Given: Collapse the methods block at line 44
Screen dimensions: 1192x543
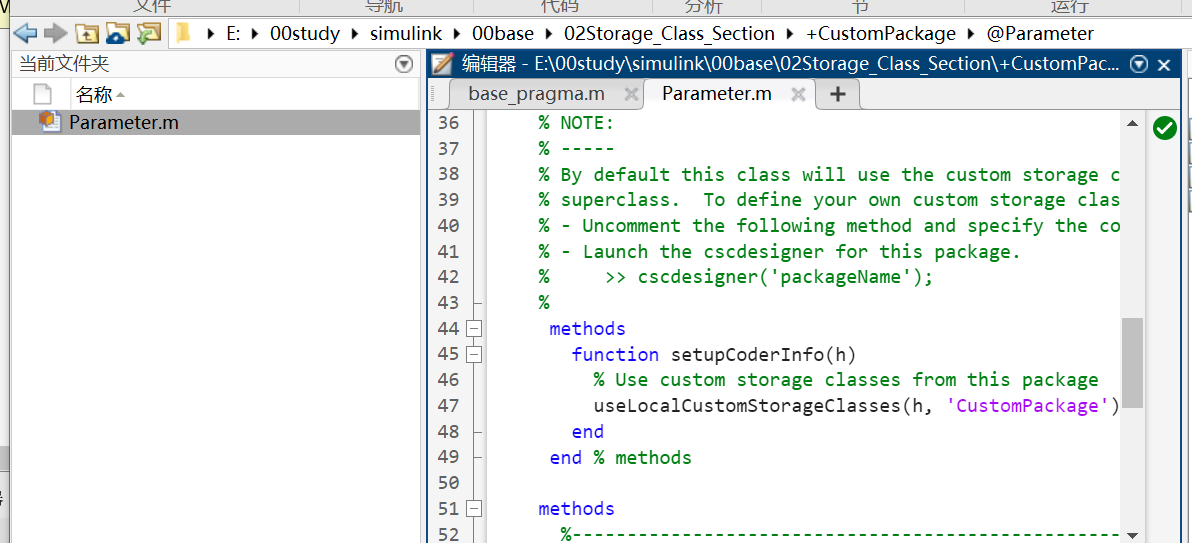Looking at the screenshot, I should click(474, 329).
